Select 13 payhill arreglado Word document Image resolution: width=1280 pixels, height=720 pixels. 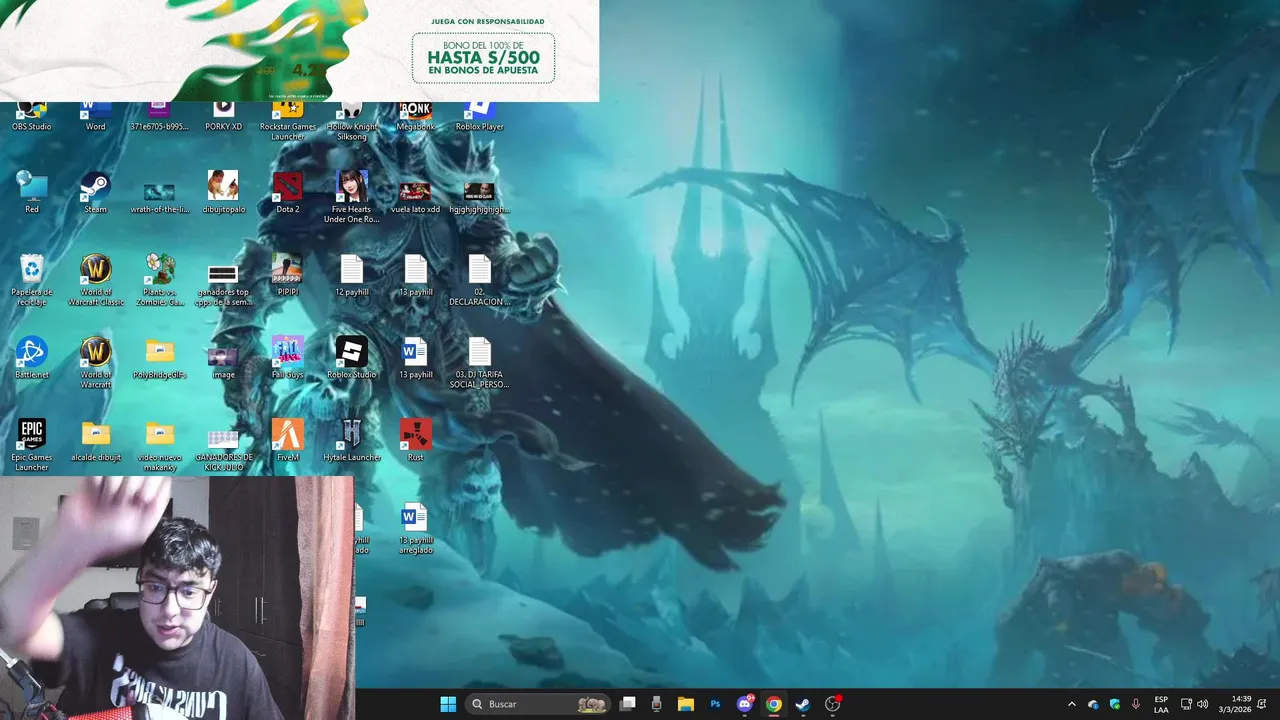(415, 529)
